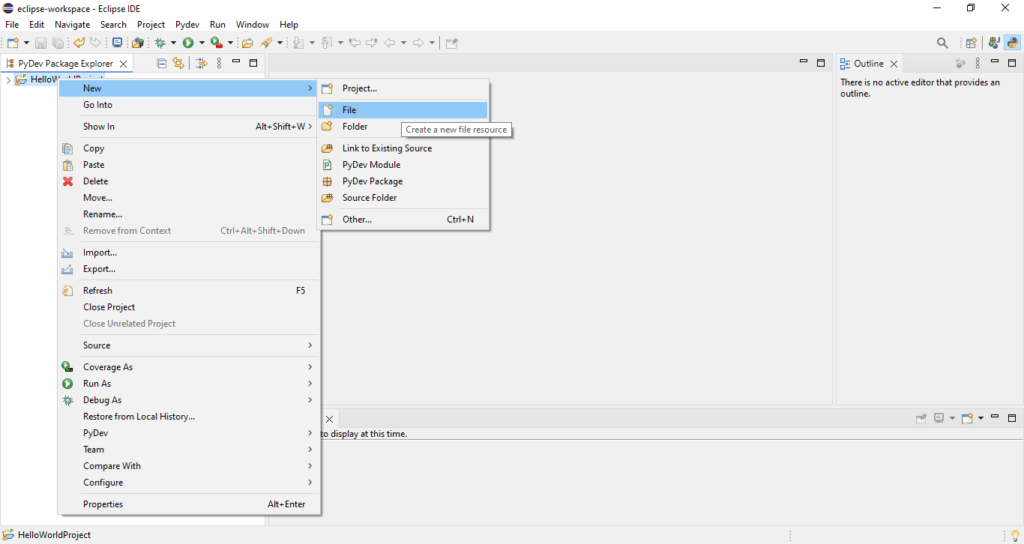Choose Other... from the New submenu

[x=403, y=219]
